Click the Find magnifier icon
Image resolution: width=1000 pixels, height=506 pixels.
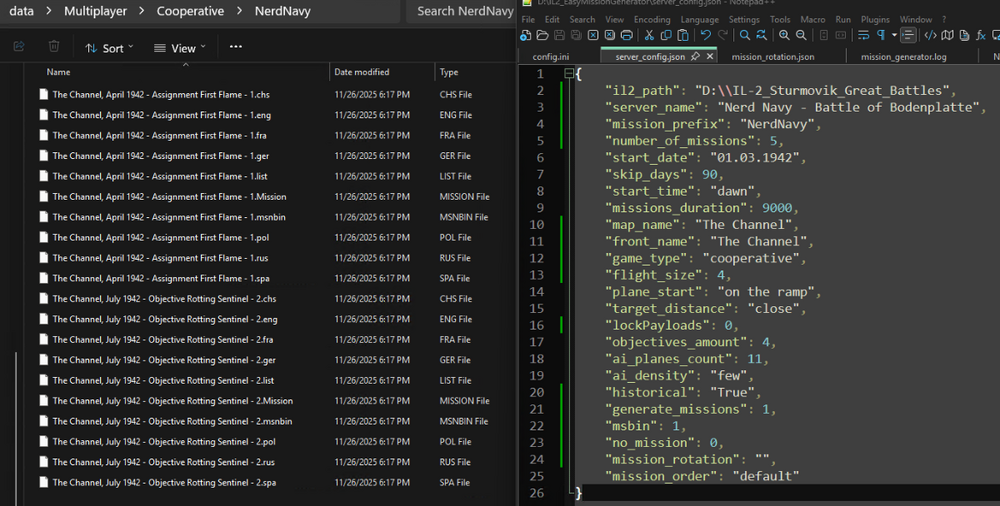coord(745,35)
